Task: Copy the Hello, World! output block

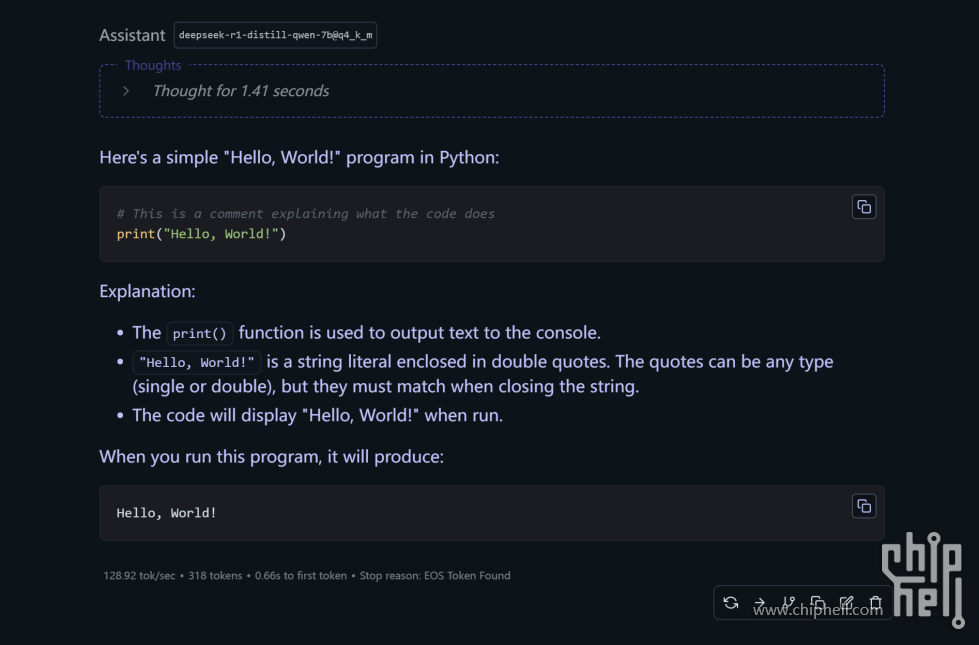Action: point(864,506)
